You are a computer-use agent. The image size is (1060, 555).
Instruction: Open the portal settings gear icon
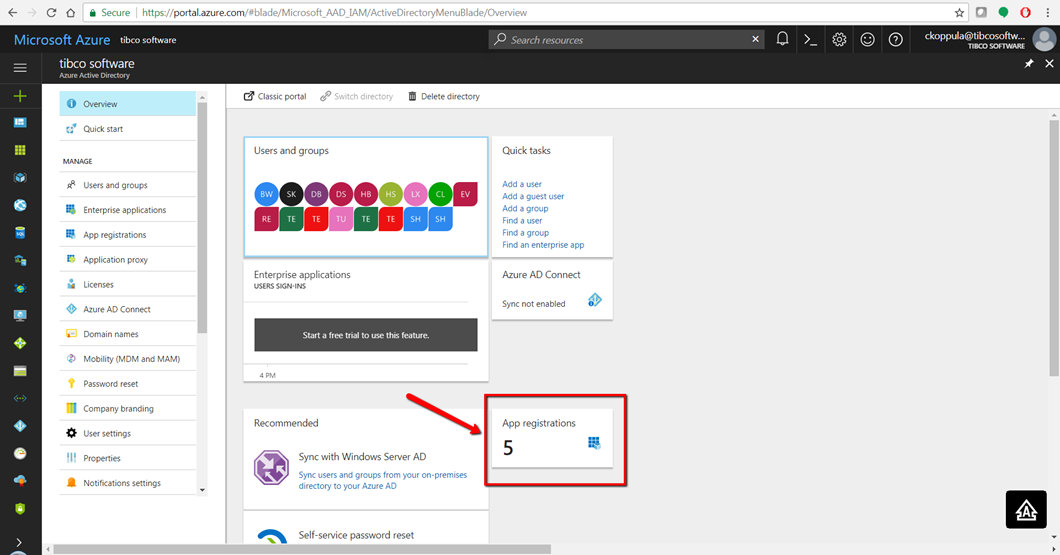(839, 39)
